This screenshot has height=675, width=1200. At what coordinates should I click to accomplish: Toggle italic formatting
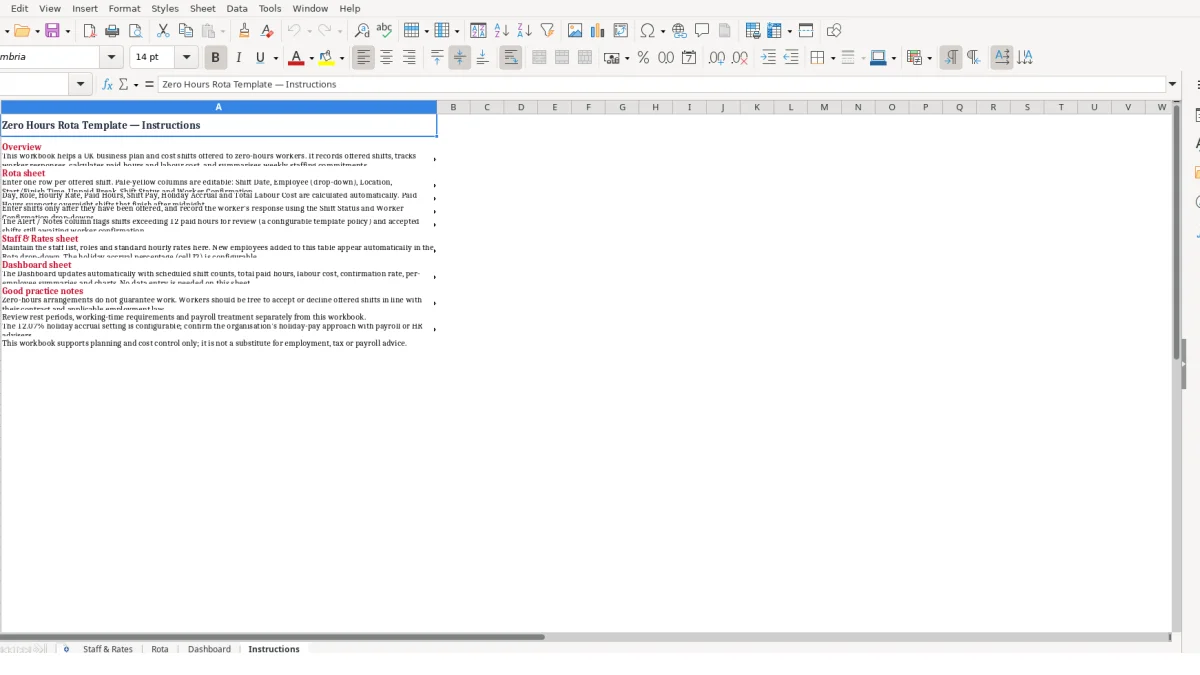[x=238, y=58]
